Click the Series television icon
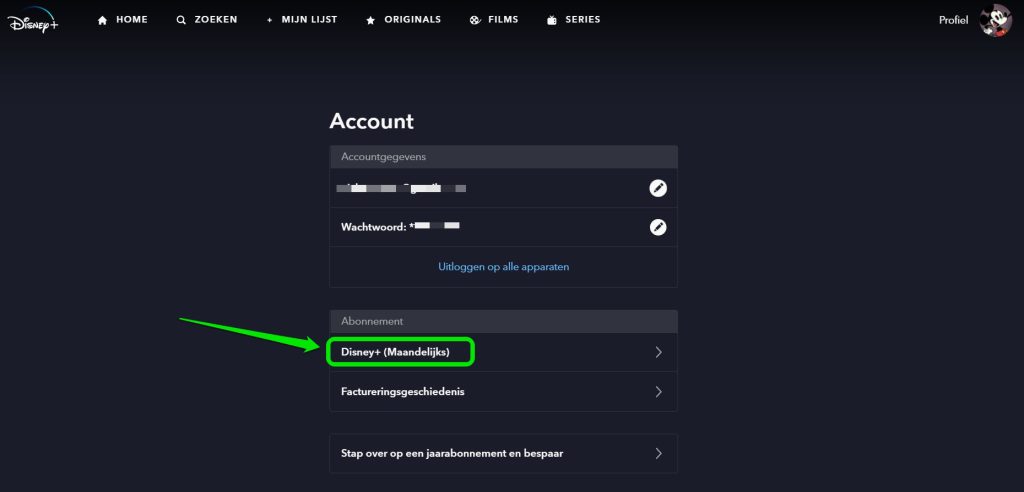The height and width of the screenshot is (492, 1024). pyautogui.click(x=552, y=20)
